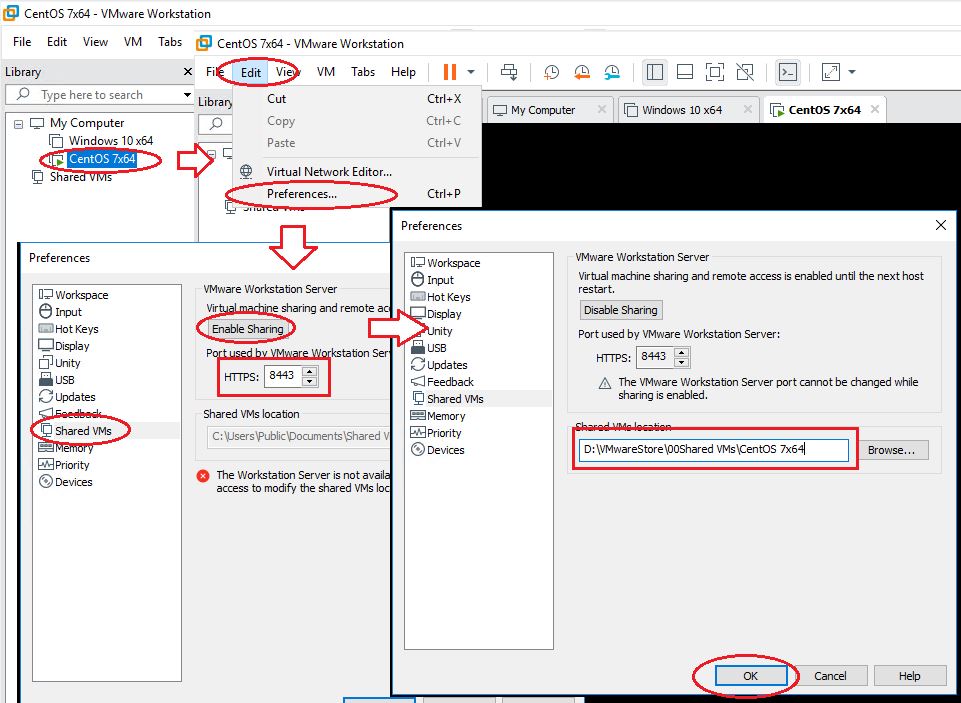Toggle the thumbnail bar view icon
Viewport: 961px width, 703px height.
pyautogui.click(x=685, y=72)
